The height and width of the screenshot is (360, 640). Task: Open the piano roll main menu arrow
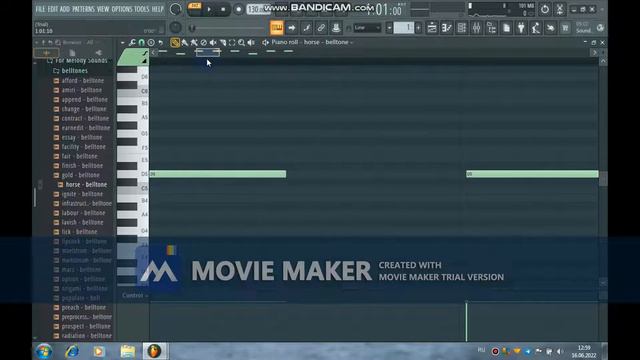tap(122, 42)
